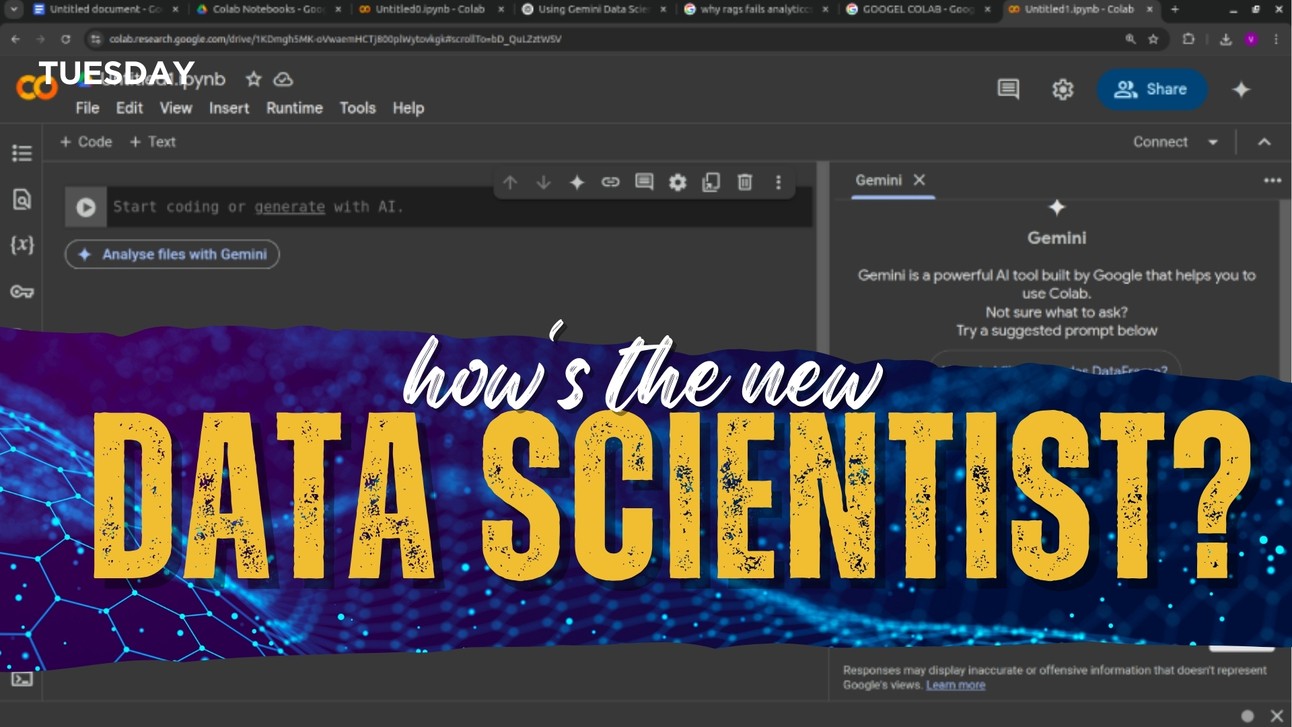Open the browser extensions icon
Screen dimensions: 1292x727
pyautogui.click(x=1189, y=39)
